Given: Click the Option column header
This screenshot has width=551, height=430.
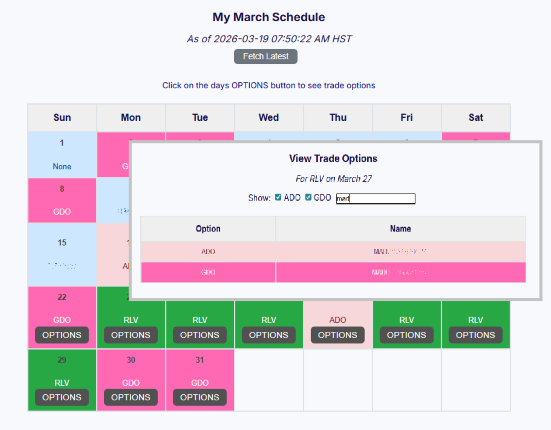Looking at the screenshot, I should tap(208, 229).
